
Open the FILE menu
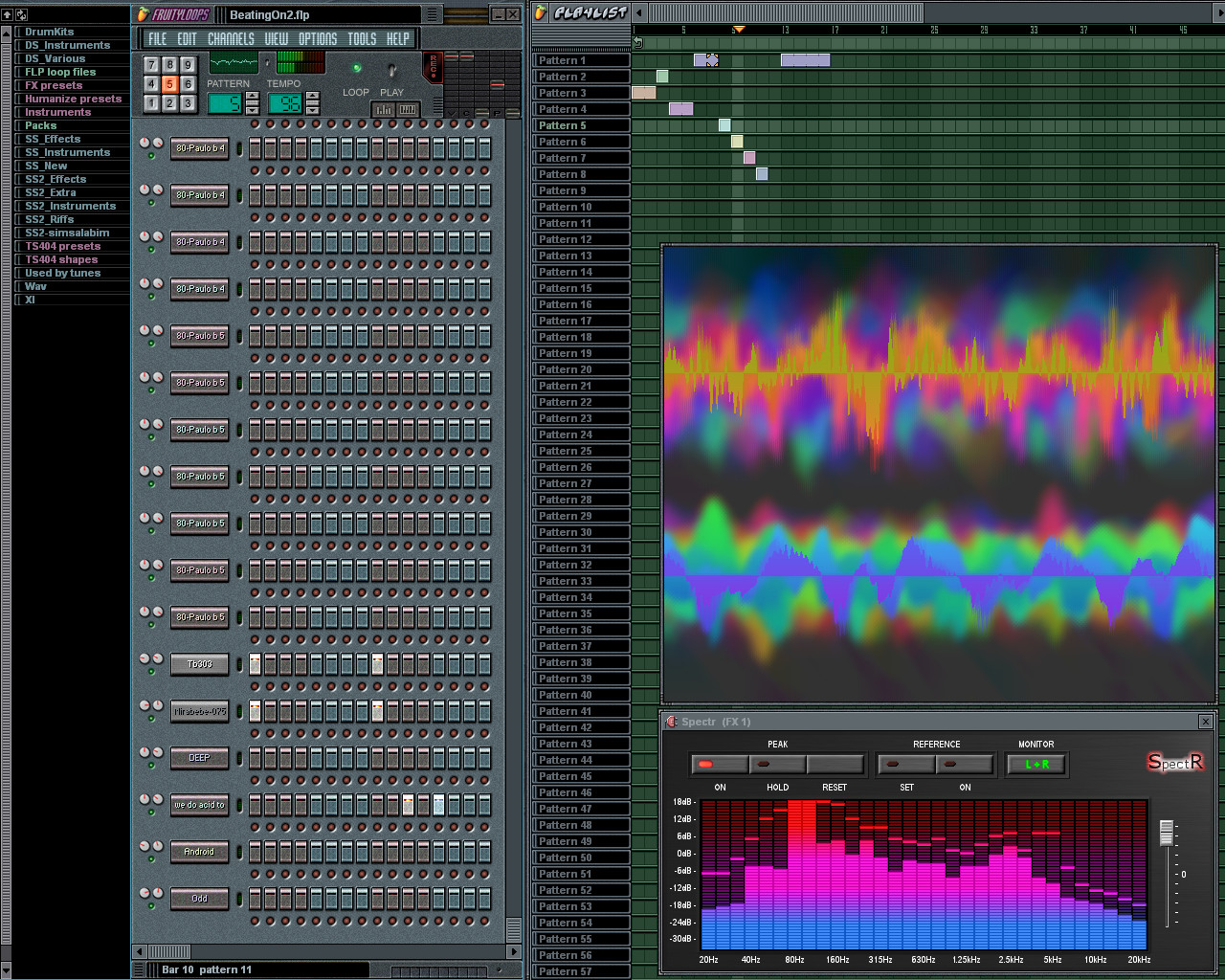click(157, 38)
